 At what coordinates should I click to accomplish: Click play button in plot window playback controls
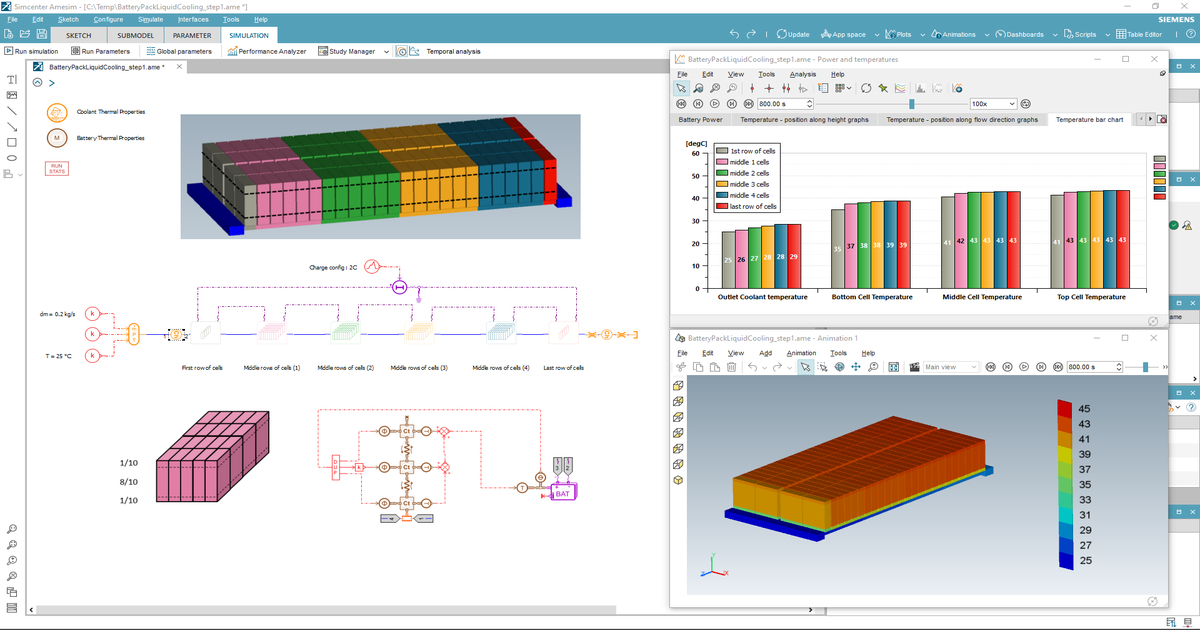[x=715, y=104]
